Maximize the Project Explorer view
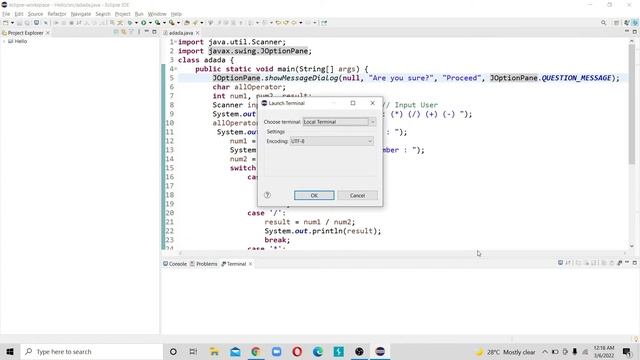640x360 pixels. (x=154, y=32)
